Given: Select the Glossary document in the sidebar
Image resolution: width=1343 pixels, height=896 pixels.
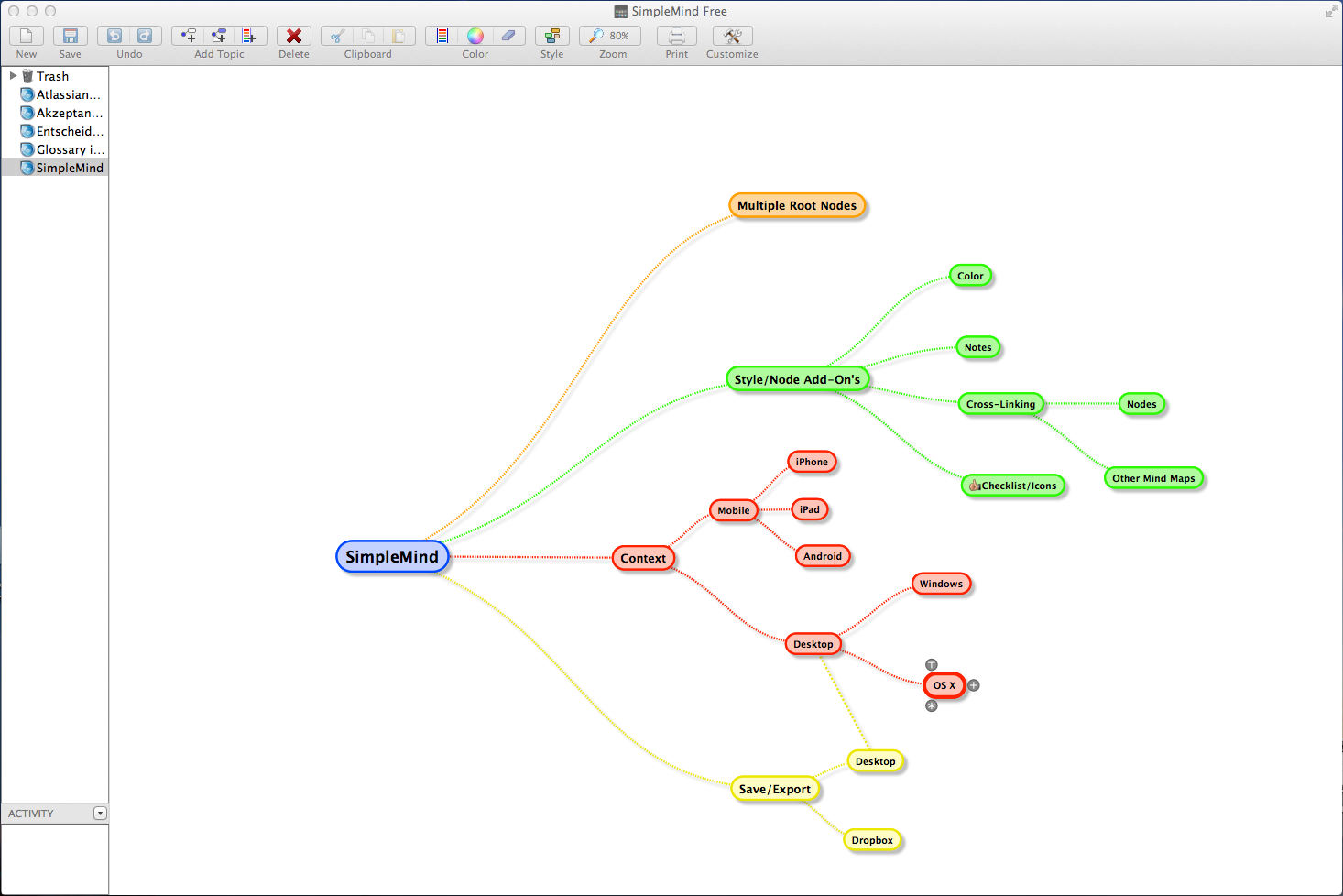Looking at the screenshot, I should click(67, 149).
